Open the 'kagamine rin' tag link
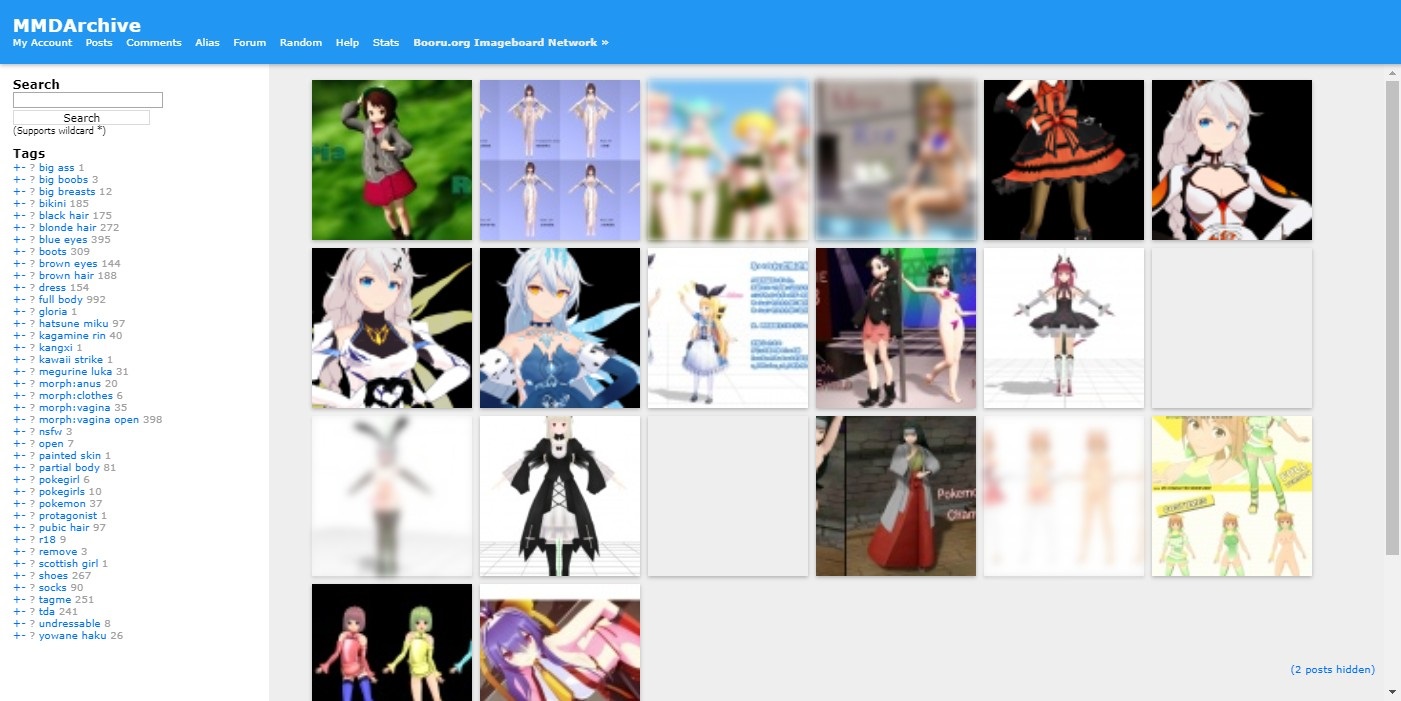This screenshot has height=701, width=1401. pyautogui.click(x=72, y=336)
